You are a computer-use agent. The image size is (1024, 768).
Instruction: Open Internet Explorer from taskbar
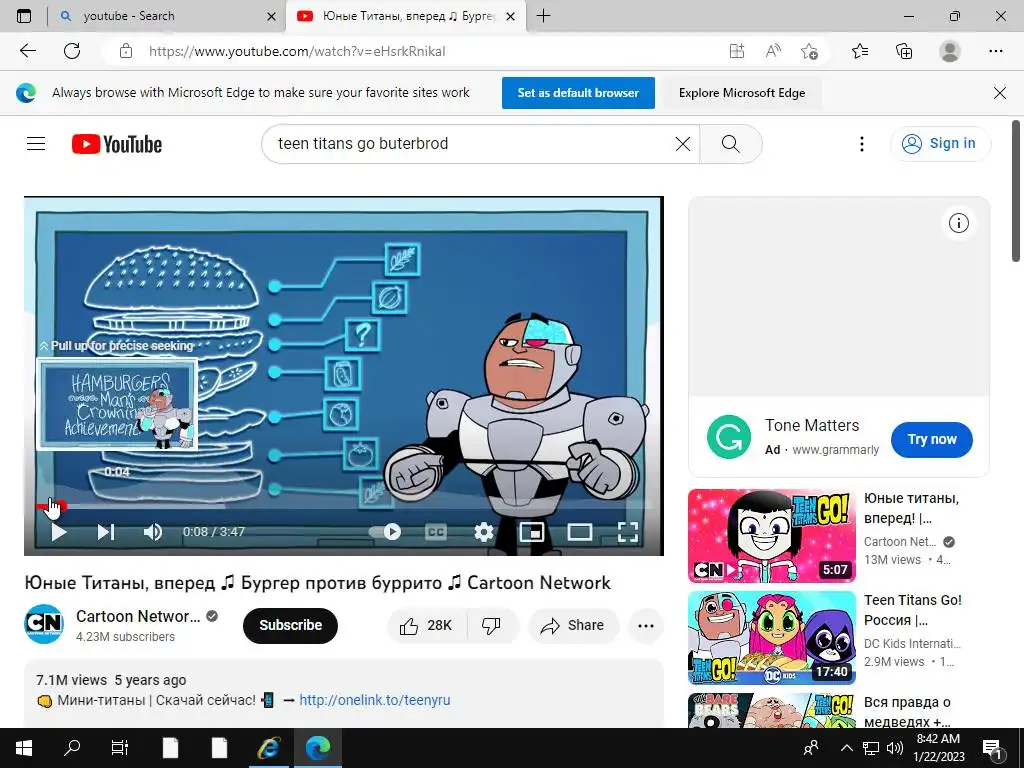pyautogui.click(x=268, y=748)
